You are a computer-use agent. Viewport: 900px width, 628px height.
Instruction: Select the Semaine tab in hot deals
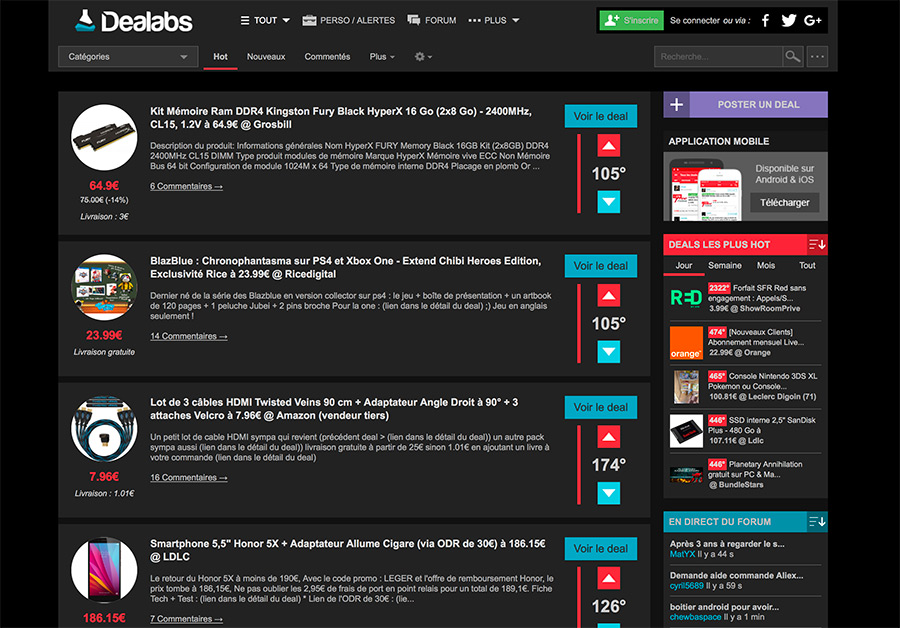[723, 265]
